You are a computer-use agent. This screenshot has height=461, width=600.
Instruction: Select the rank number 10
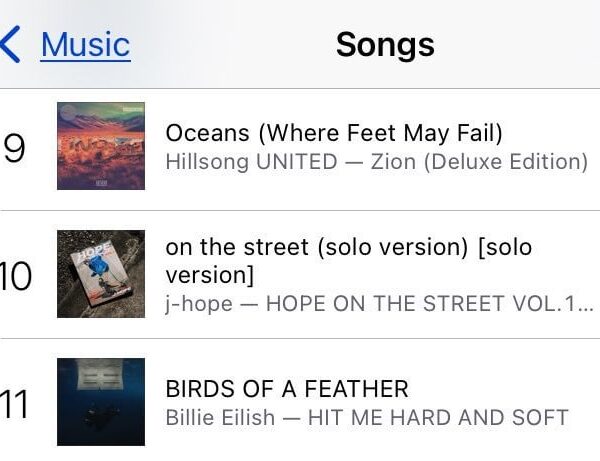coord(17,275)
